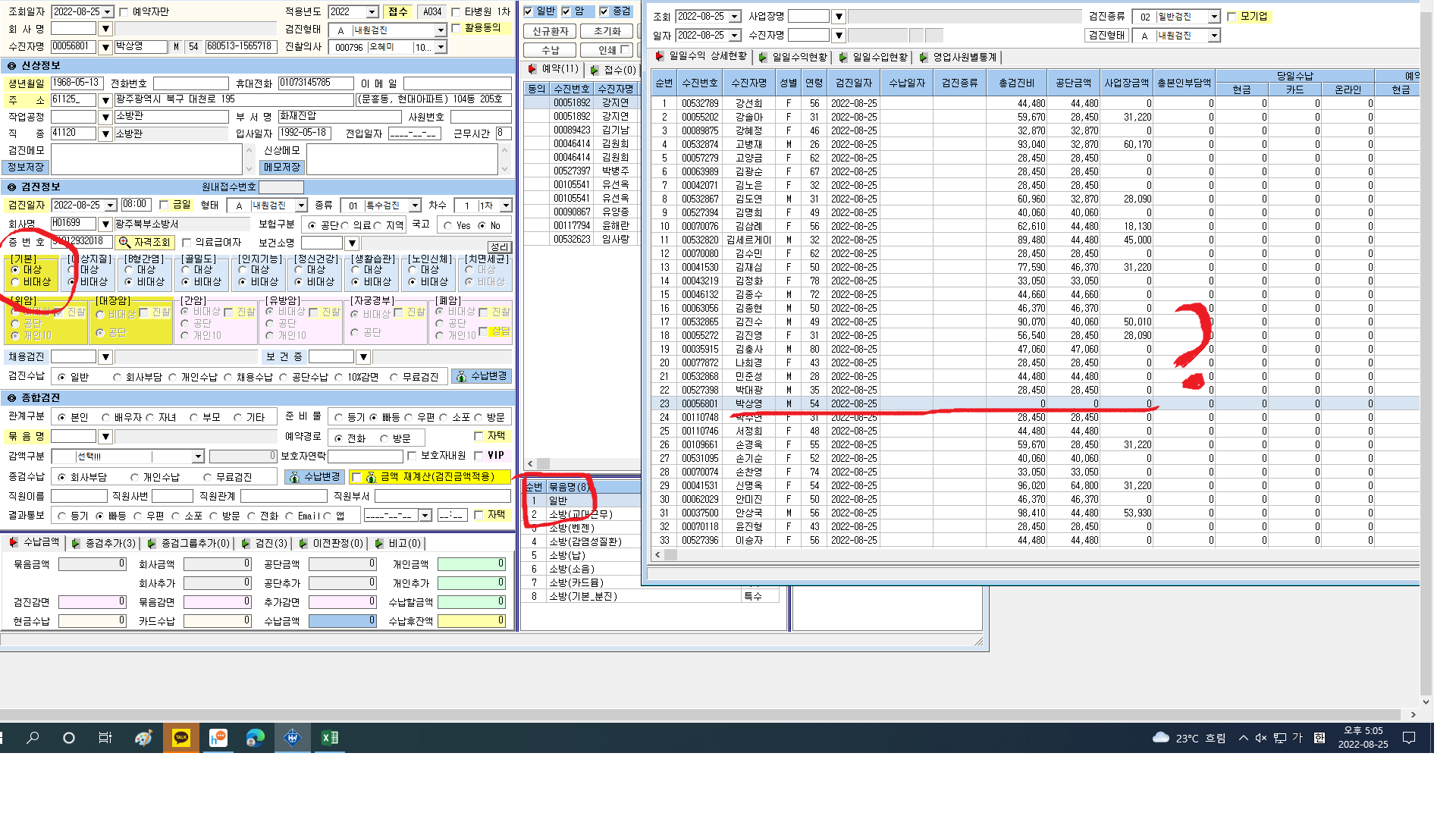Click the 메모저장 button
Viewport: 1456px width, 819px height.
(x=282, y=168)
